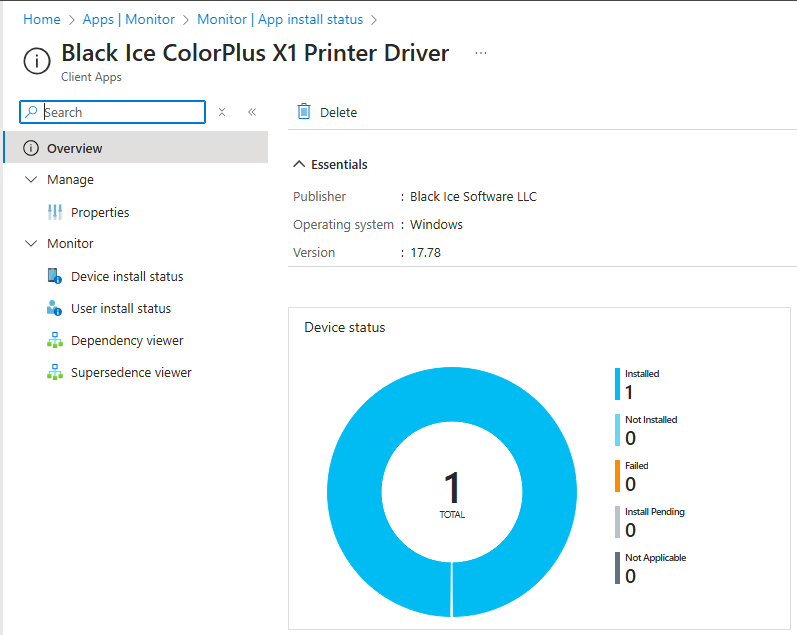Screen dimensions: 797x635
Task: Open Device install status page
Action: coord(127,277)
